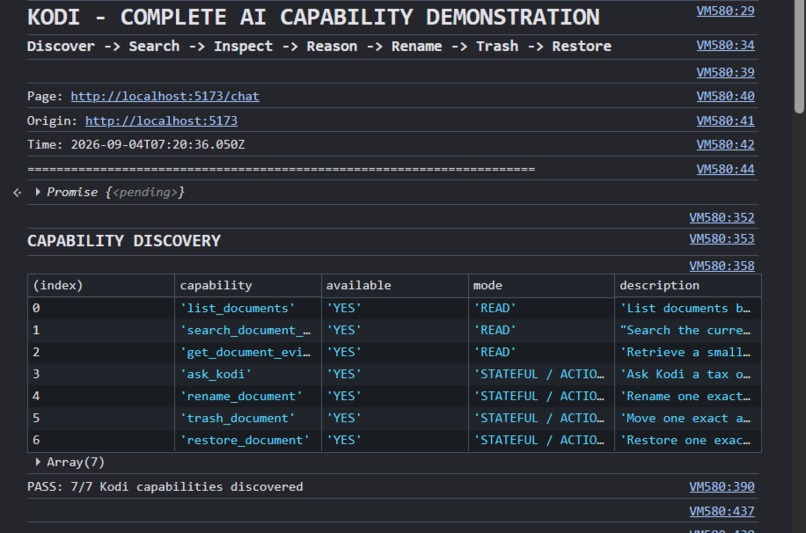Sort table by the (index) column header
Image resolution: width=806 pixels, height=533 pixels.
(x=101, y=285)
